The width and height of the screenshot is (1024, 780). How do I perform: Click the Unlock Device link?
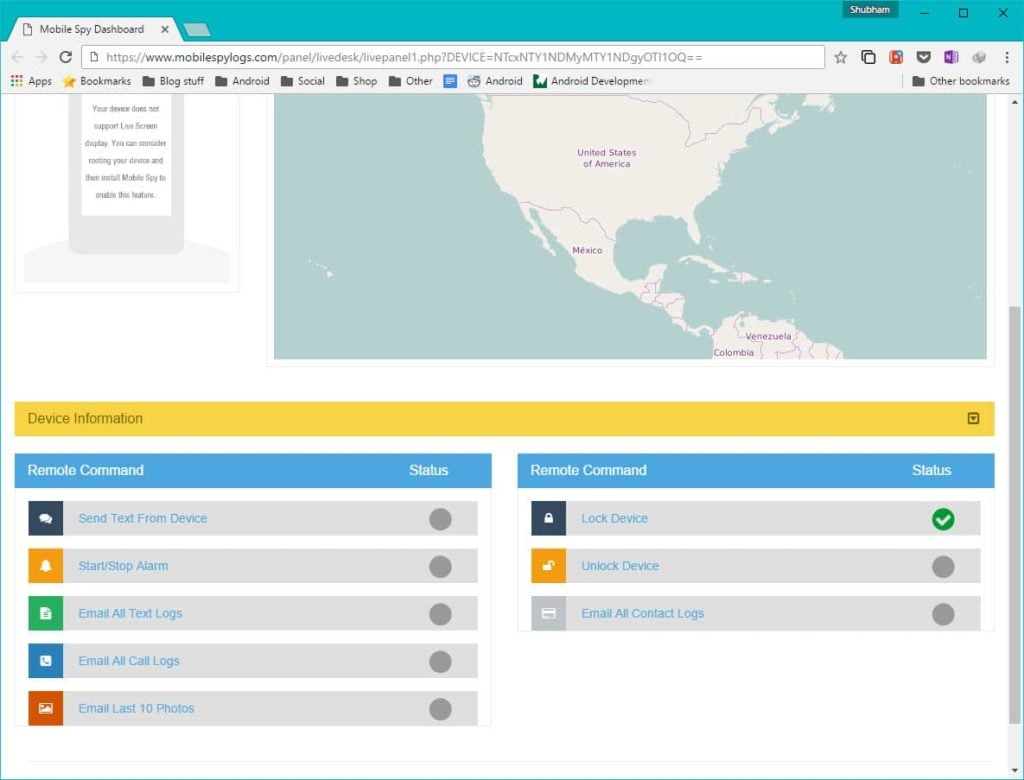620,566
